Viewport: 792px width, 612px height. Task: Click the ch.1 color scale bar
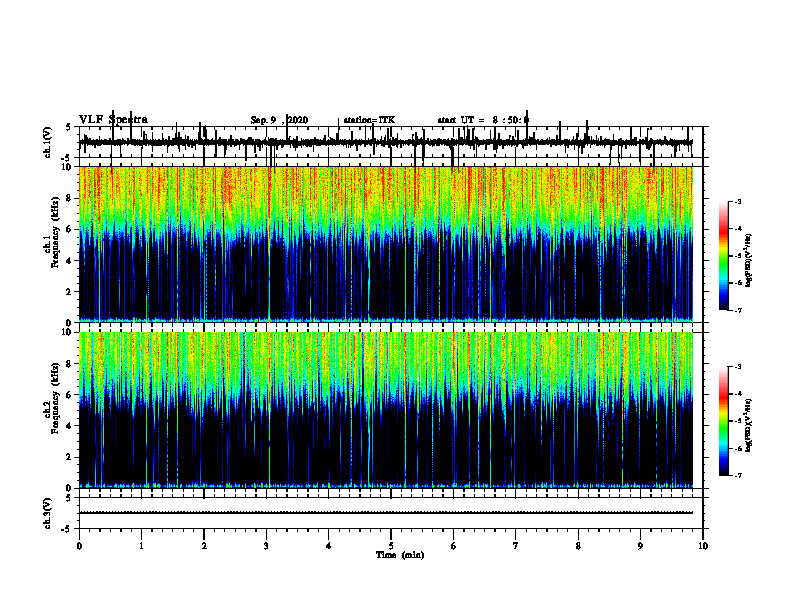coord(724,256)
